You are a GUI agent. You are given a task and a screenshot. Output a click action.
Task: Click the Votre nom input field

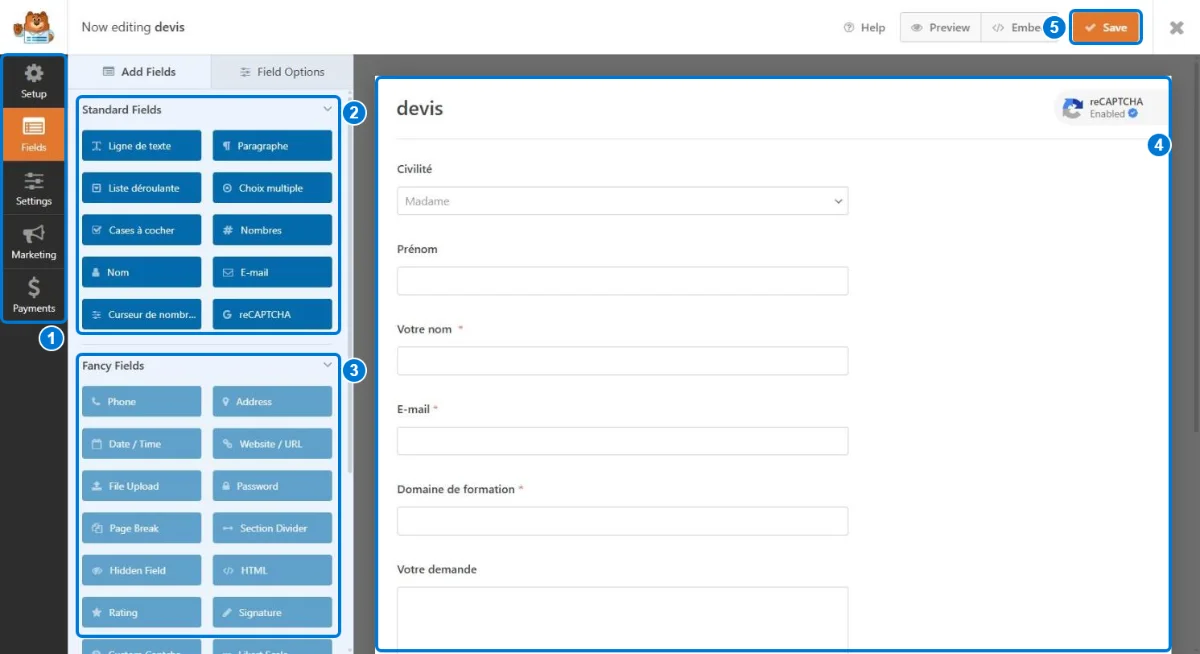[622, 361]
